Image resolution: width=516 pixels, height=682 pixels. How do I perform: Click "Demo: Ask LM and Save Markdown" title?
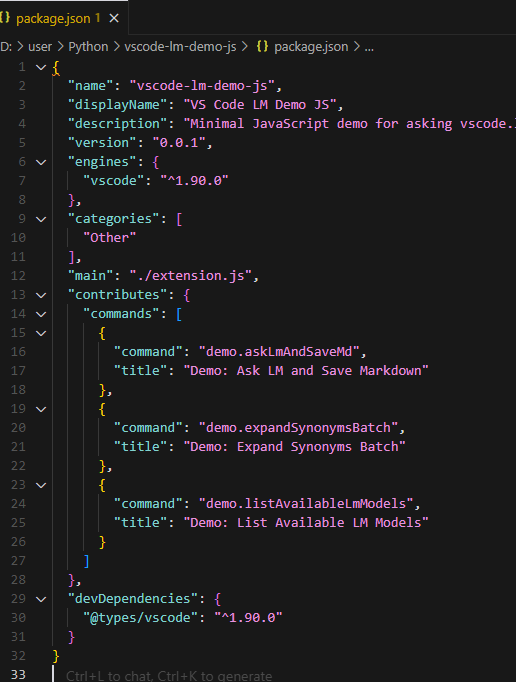click(x=306, y=371)
